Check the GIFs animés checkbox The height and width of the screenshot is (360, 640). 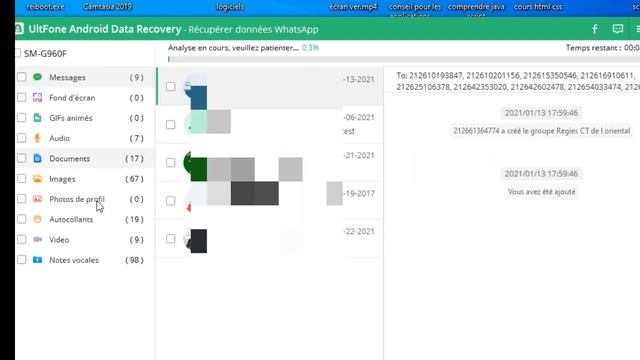point(22,118)
